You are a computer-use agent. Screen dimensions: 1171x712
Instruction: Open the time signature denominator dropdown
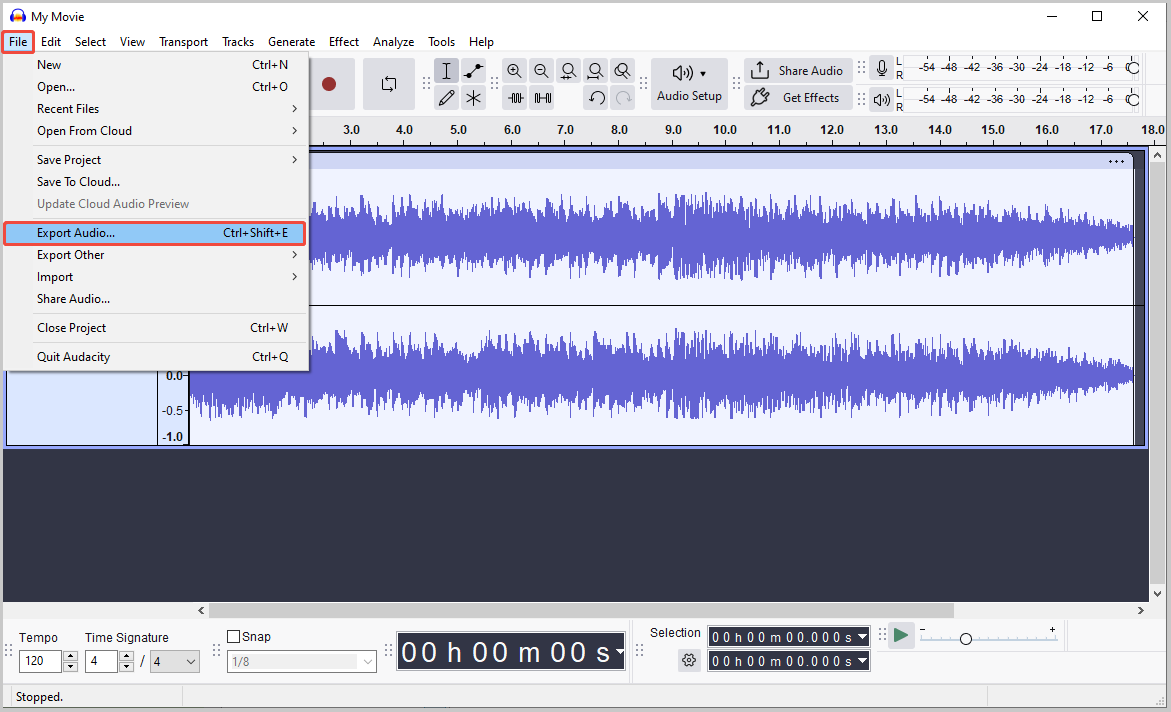pyautogui.click(x=175, y=661)
